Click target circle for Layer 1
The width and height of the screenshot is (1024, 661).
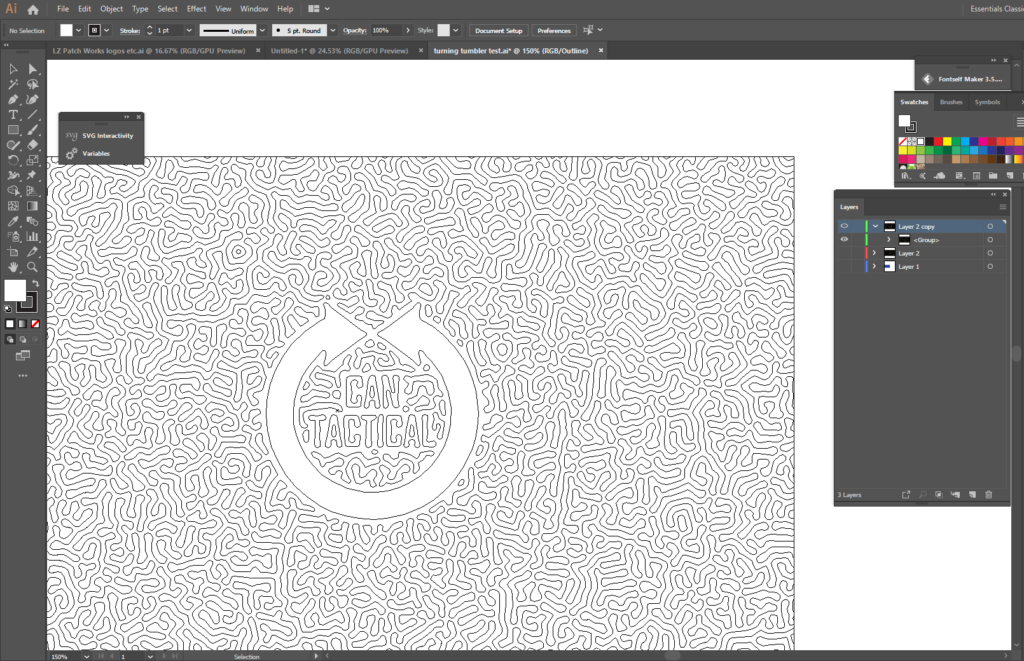[990, 266]
